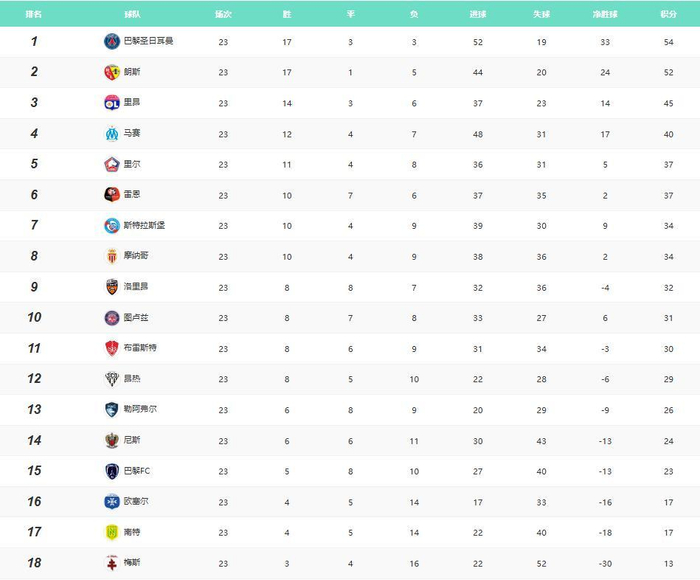Click the Metz (梅斯) club badge
The width and height of the screenshot is (700, 580).
point(111,563)
